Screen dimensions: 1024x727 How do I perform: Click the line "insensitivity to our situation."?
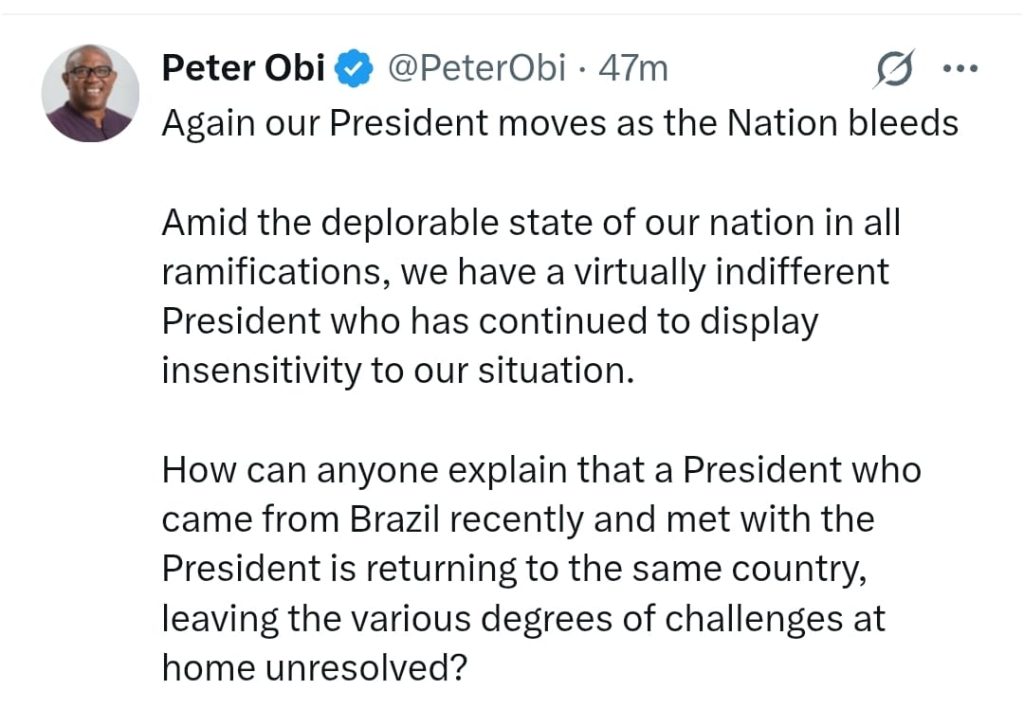[398, 371]
